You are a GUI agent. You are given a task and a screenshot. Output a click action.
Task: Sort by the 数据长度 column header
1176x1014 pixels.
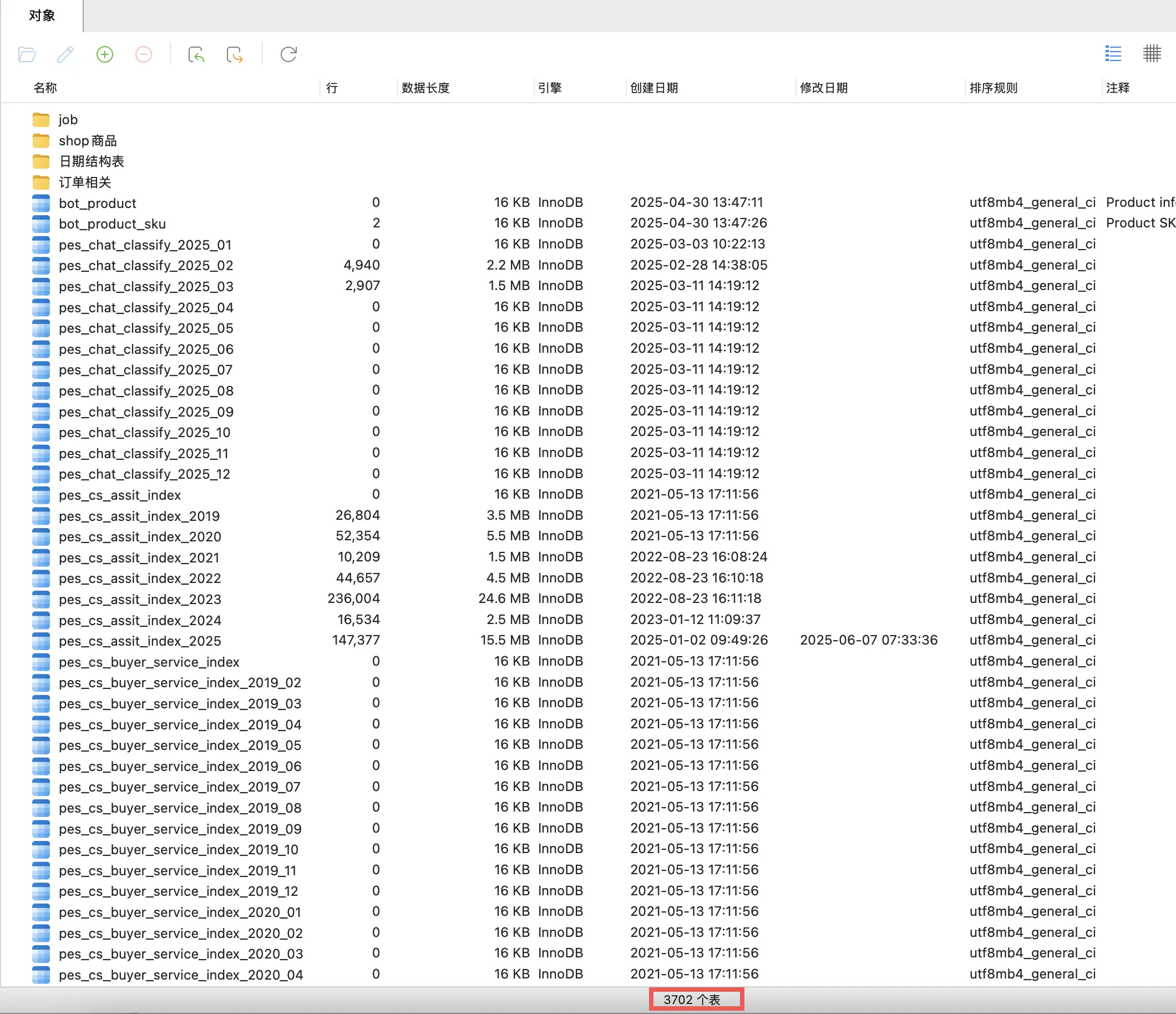click(x=425, y=88)
